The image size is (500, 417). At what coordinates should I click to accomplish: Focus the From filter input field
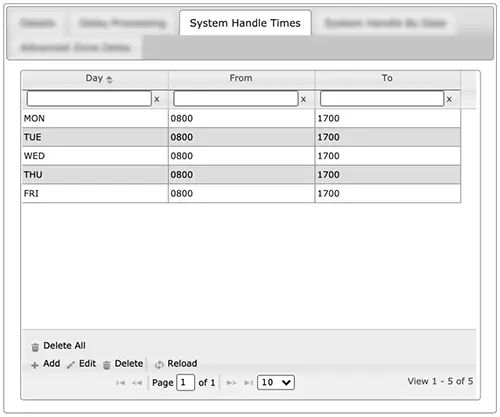click(236, 99)
